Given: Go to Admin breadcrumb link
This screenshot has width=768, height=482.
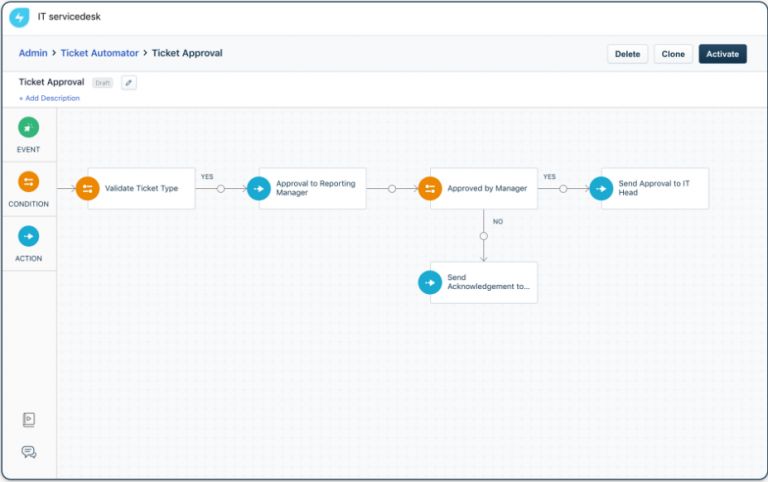Looking at the screenshot, I should [33, 53].
